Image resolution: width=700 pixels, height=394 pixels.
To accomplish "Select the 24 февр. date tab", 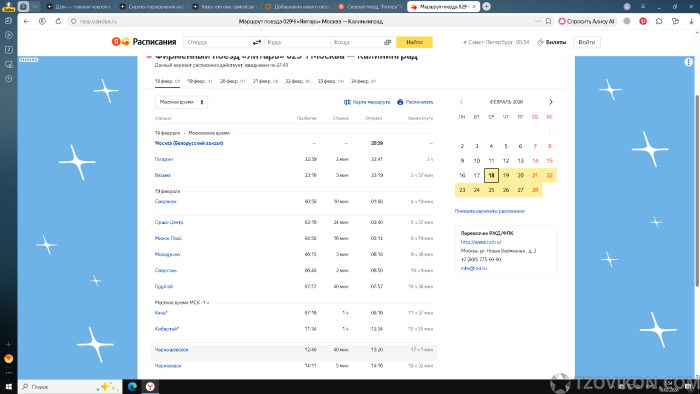I will 363,81.
